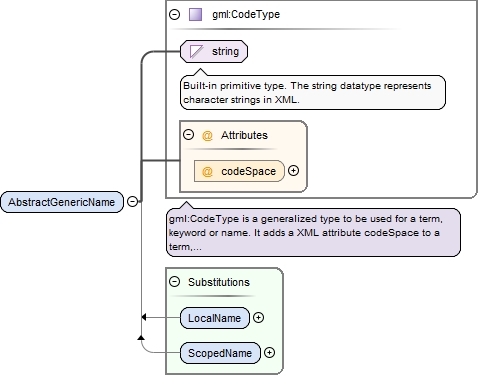Screen dimensions: 479x376
Task: Click the @ icon inside codeSpace node
Action: [x=207, y=171]
